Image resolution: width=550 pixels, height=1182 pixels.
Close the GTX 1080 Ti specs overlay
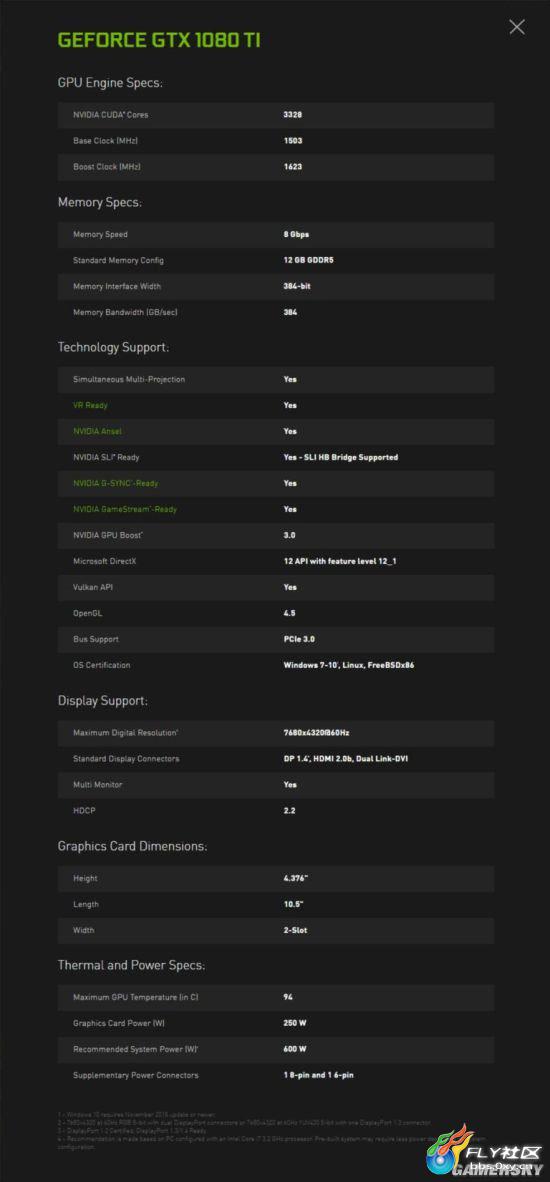(x=517, y=27)
